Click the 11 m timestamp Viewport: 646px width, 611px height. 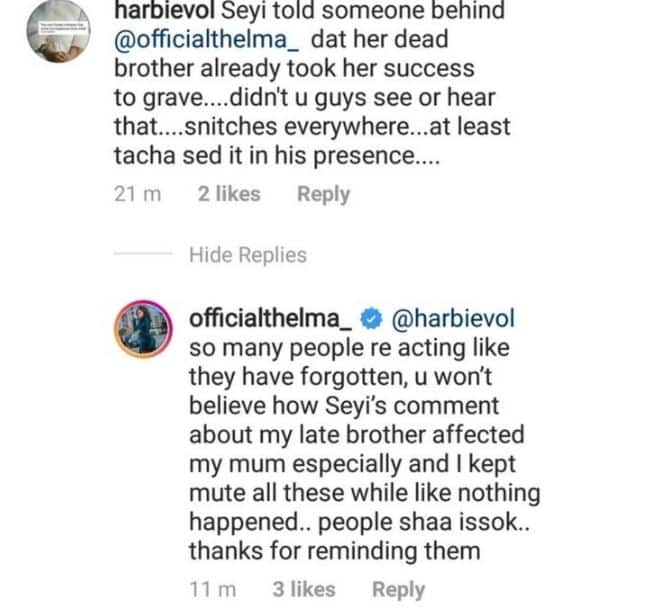[213, 590]
